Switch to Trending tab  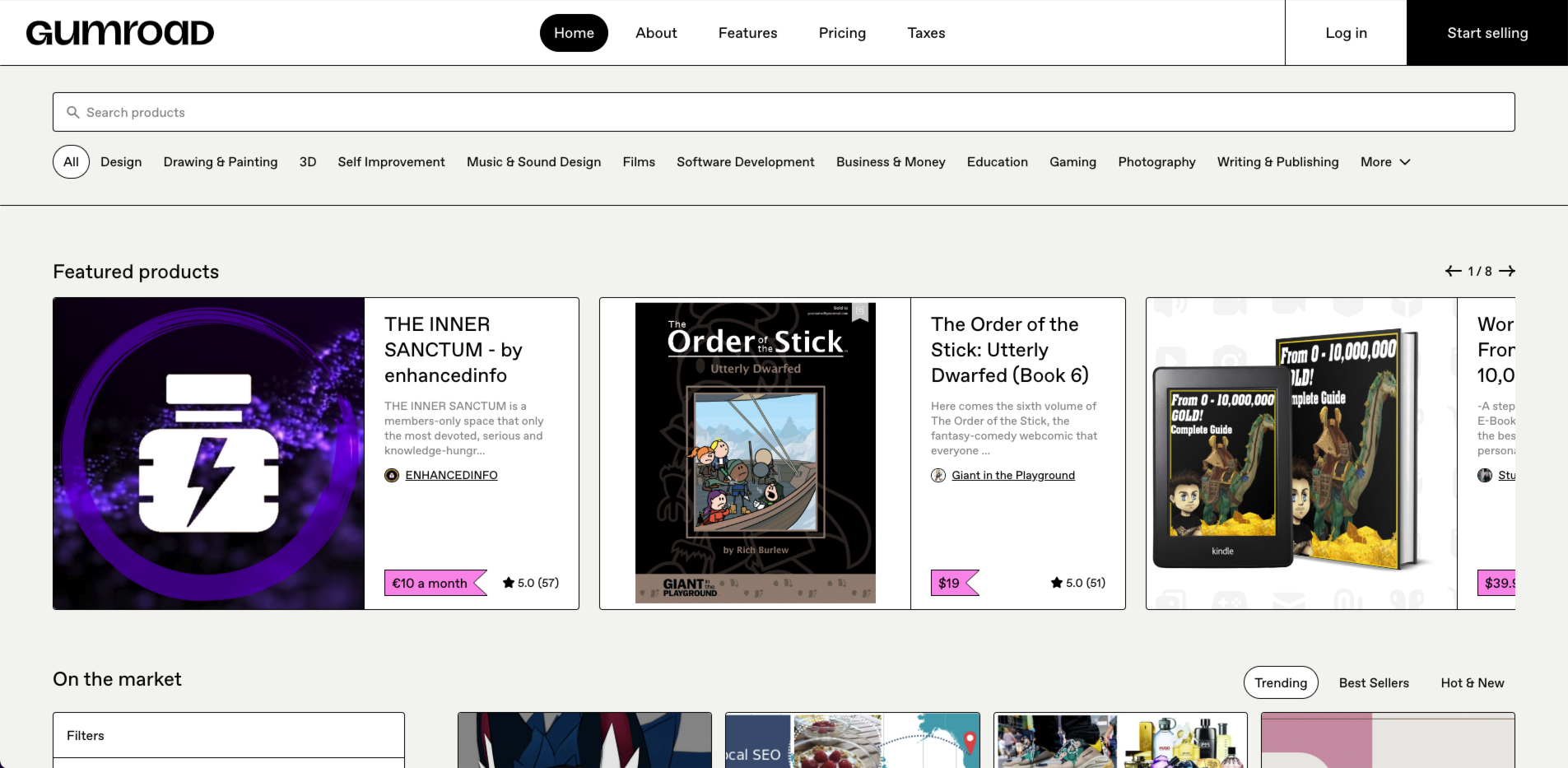1281,683
